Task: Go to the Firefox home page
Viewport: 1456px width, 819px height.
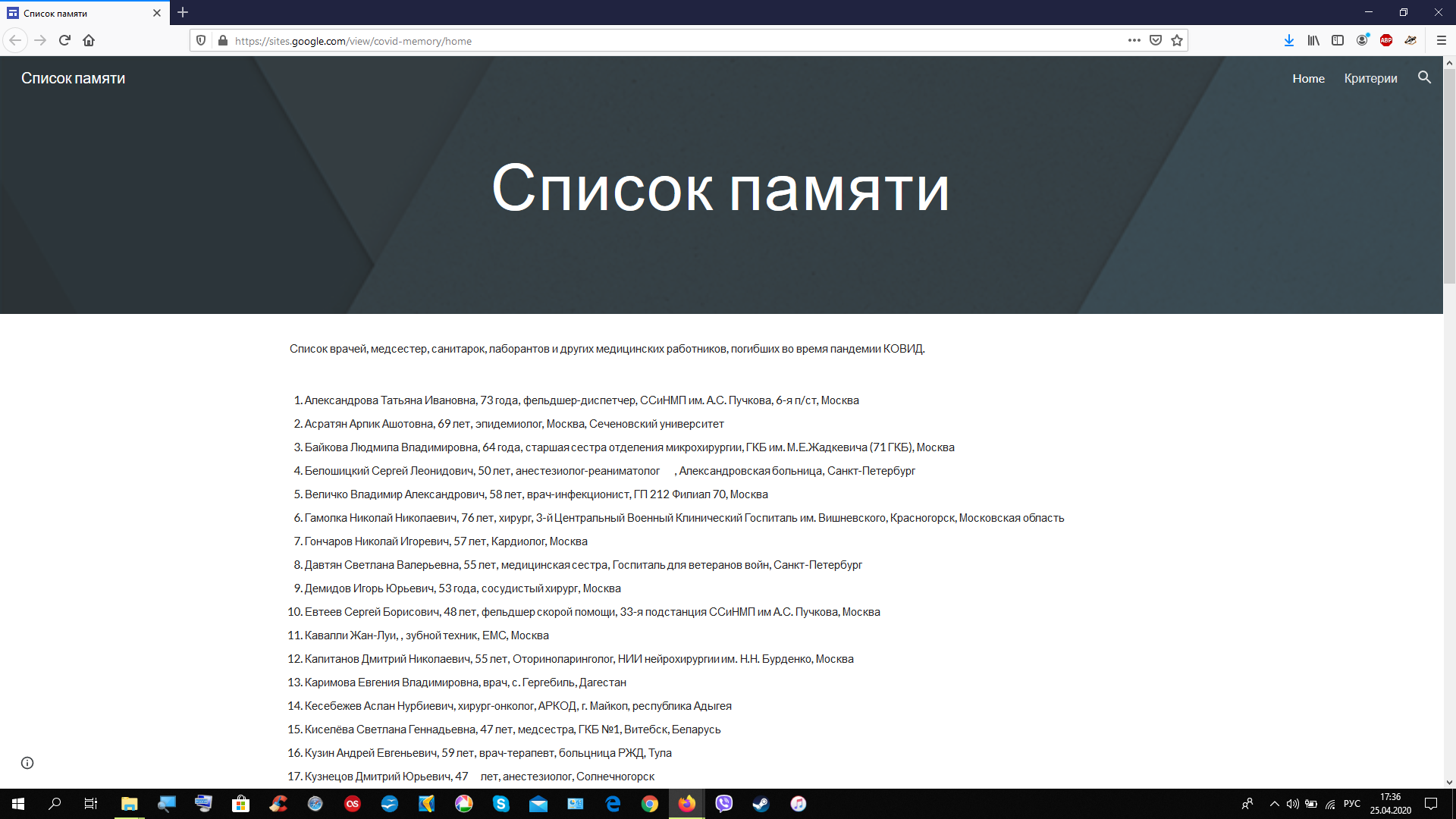Action: [x=89, y=40]
